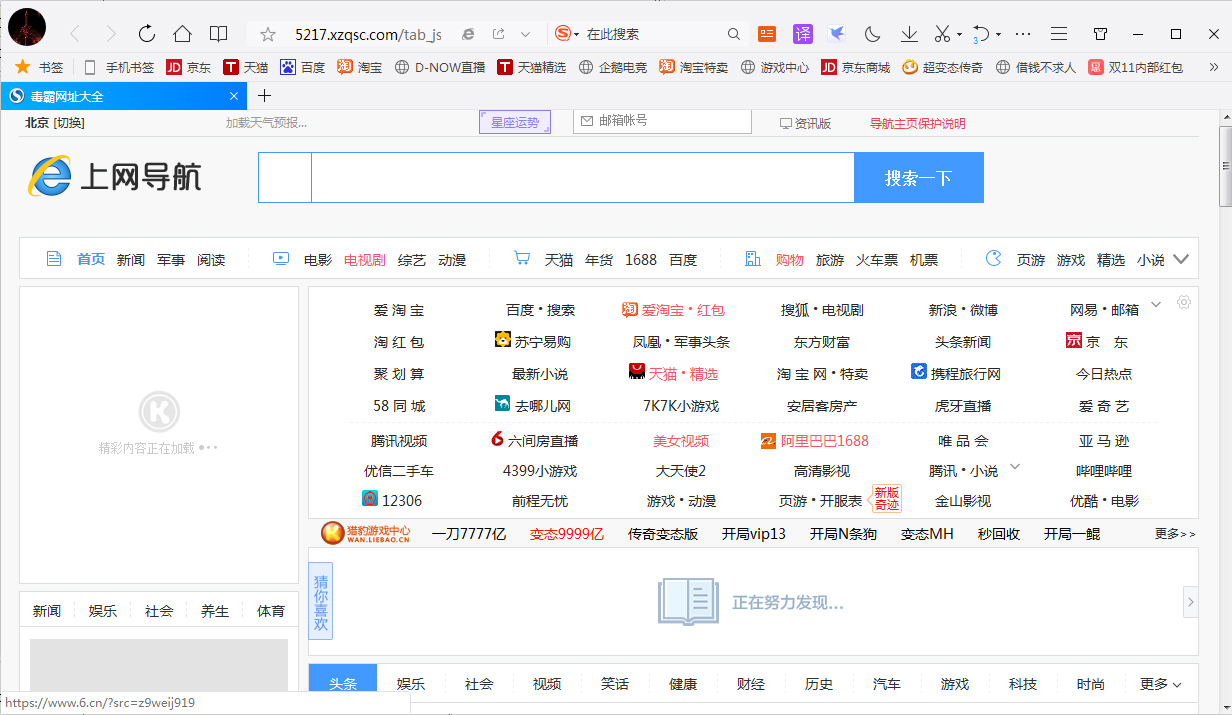Open the page translate icon
Image resolution: width=1232 pixels, height=715 pixels.
[803, 33]
